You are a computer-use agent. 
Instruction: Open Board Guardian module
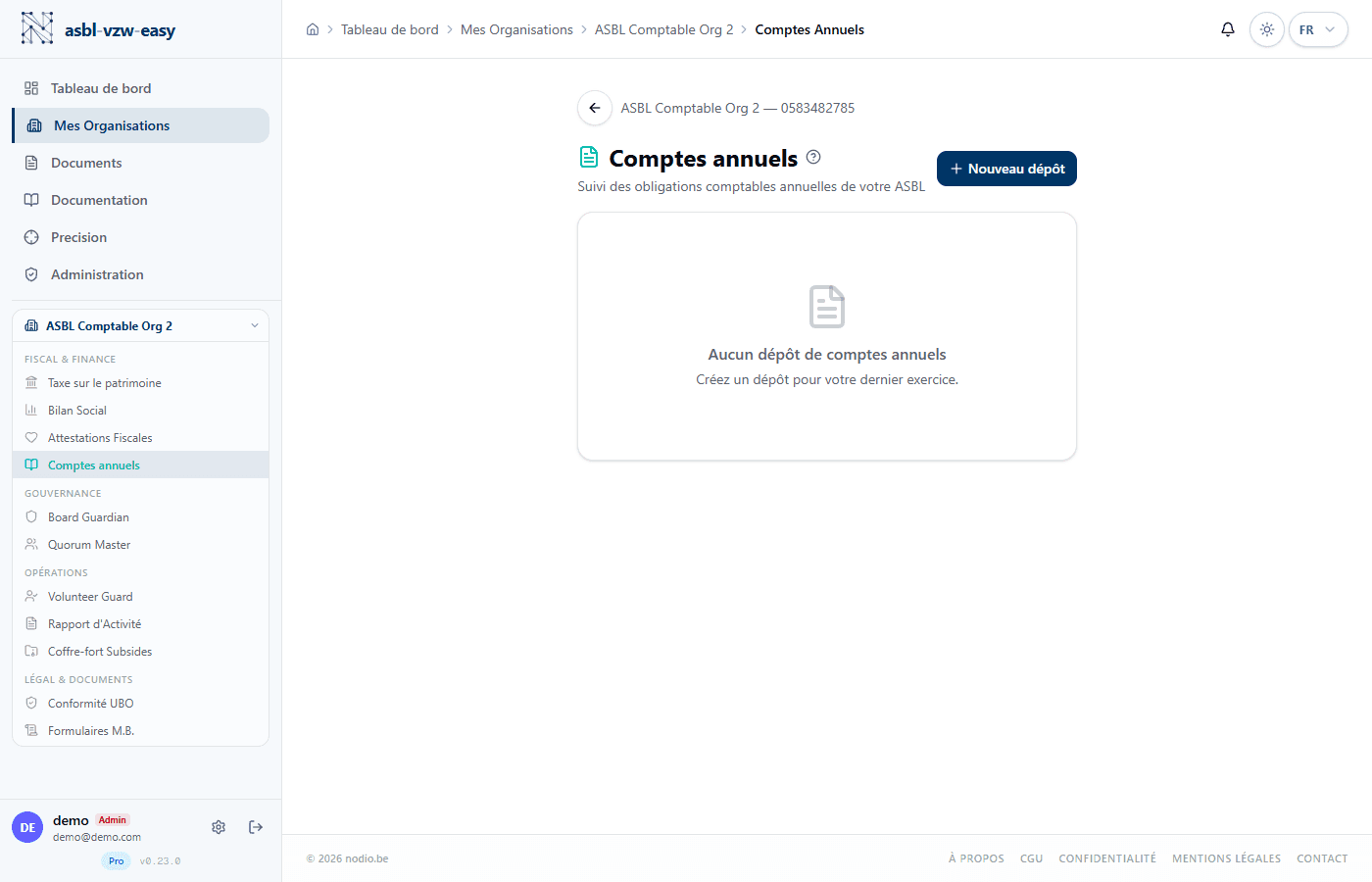coord(140,517)
